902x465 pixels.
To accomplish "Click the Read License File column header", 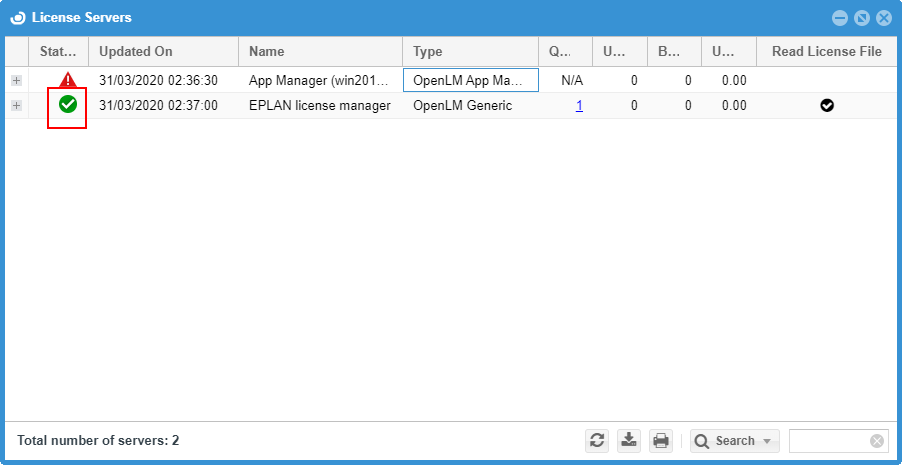I will [826, 52].
